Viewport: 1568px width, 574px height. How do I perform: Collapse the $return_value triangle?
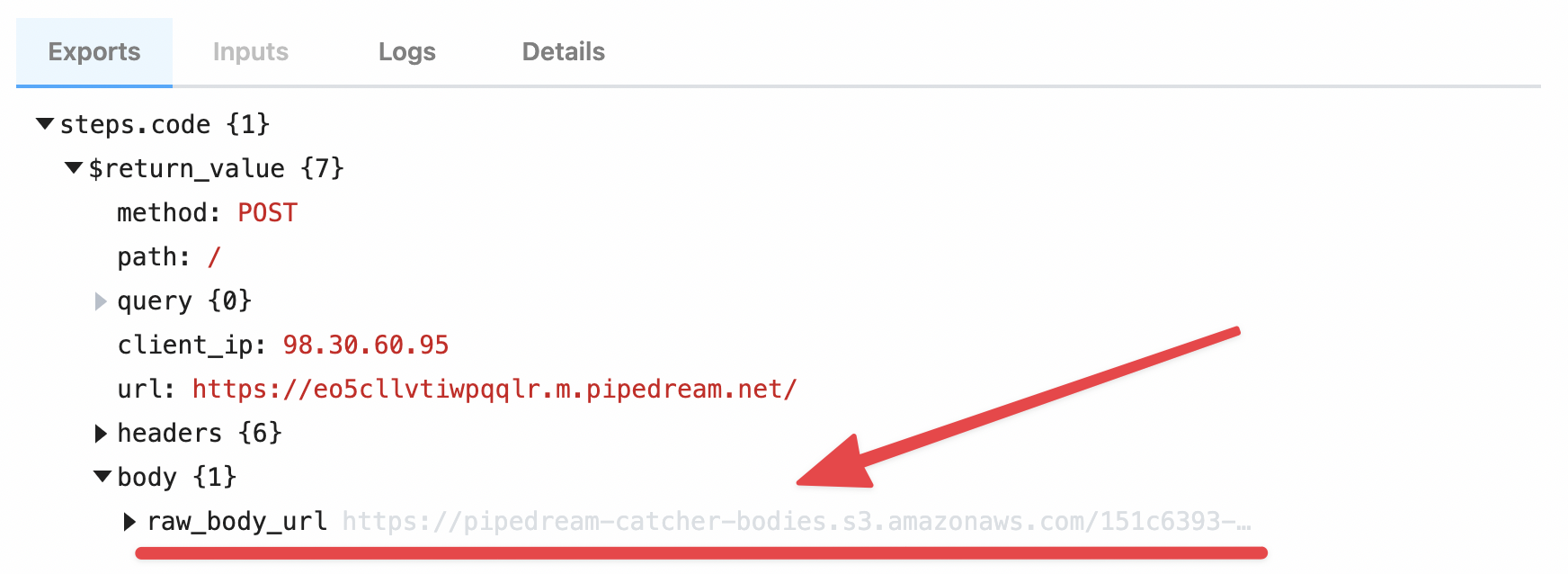(74, 168)
